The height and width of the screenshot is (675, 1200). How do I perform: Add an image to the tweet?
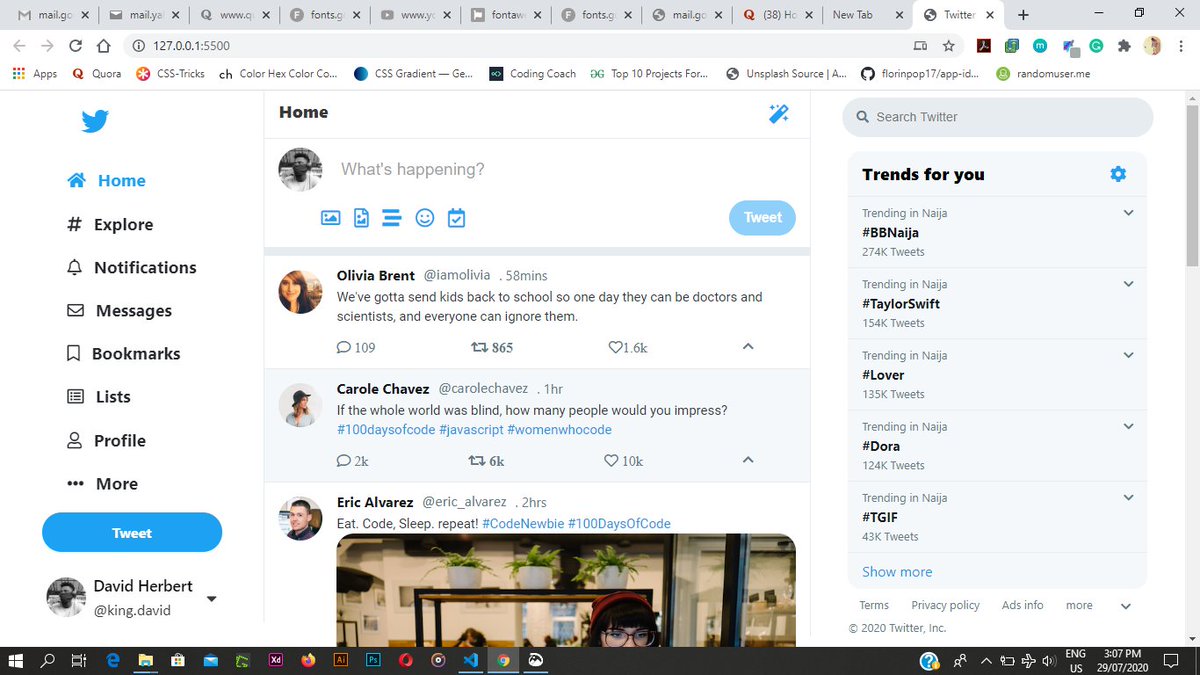[330, 217]
